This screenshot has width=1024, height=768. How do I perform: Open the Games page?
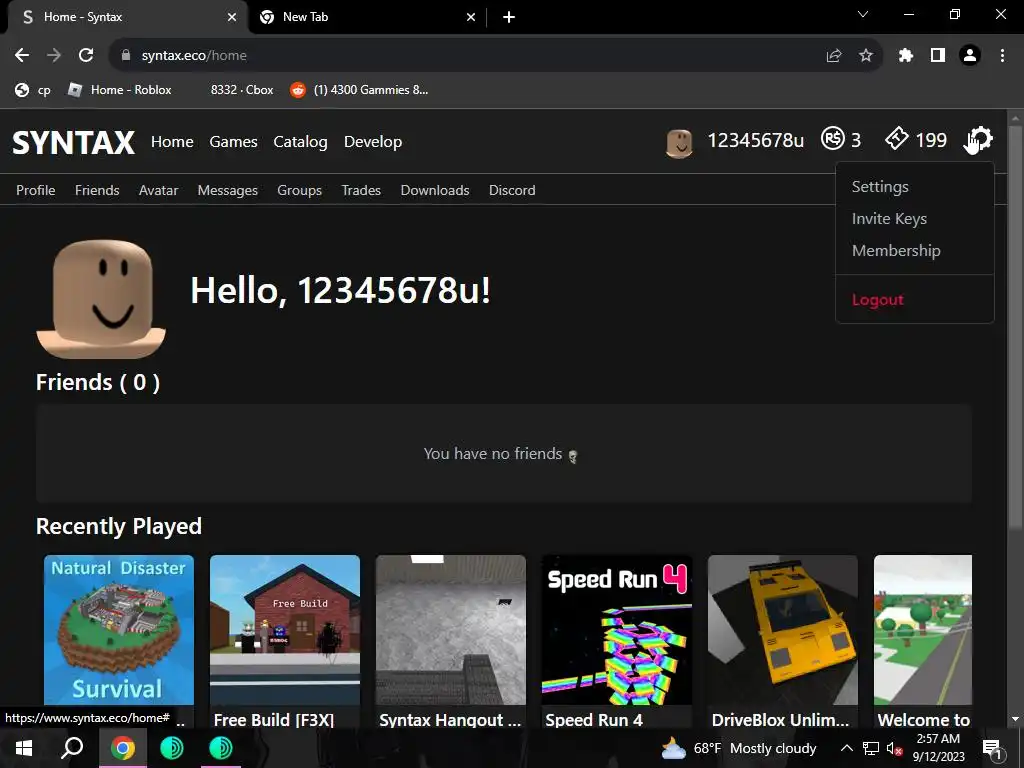click(233, 142)
